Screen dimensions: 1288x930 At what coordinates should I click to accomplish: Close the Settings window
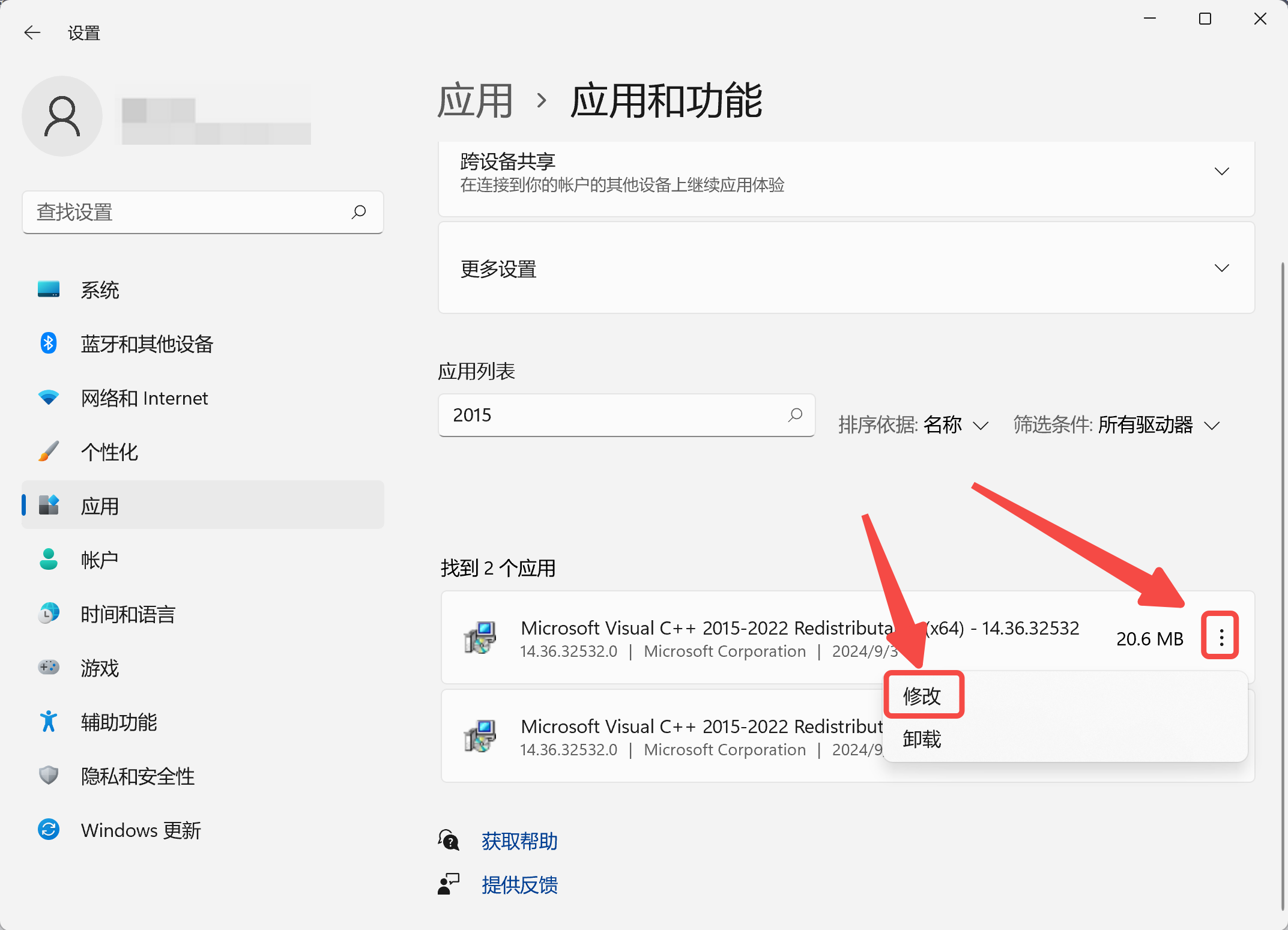point(1260,19)
